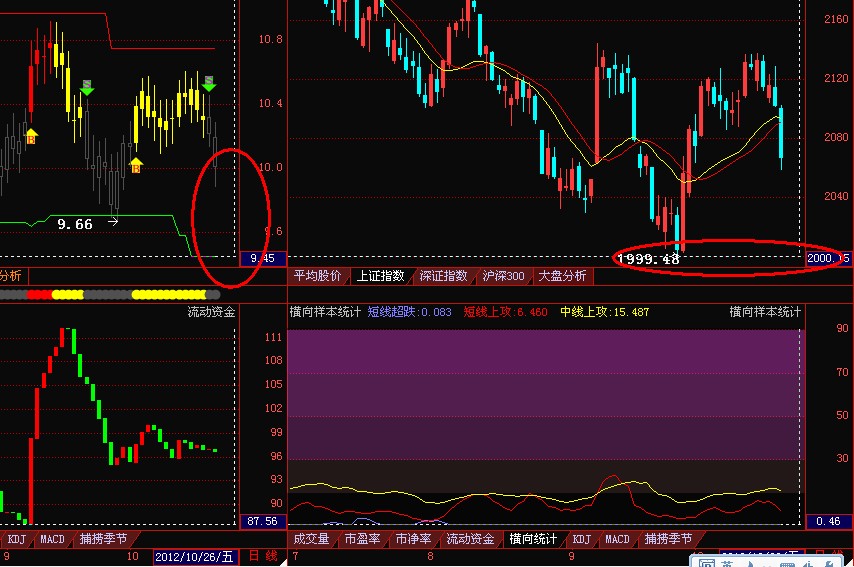This screenshot has width=854, height=567.
Task: Open the 流动资金 indicator tab on right panel
Action: 469,539
